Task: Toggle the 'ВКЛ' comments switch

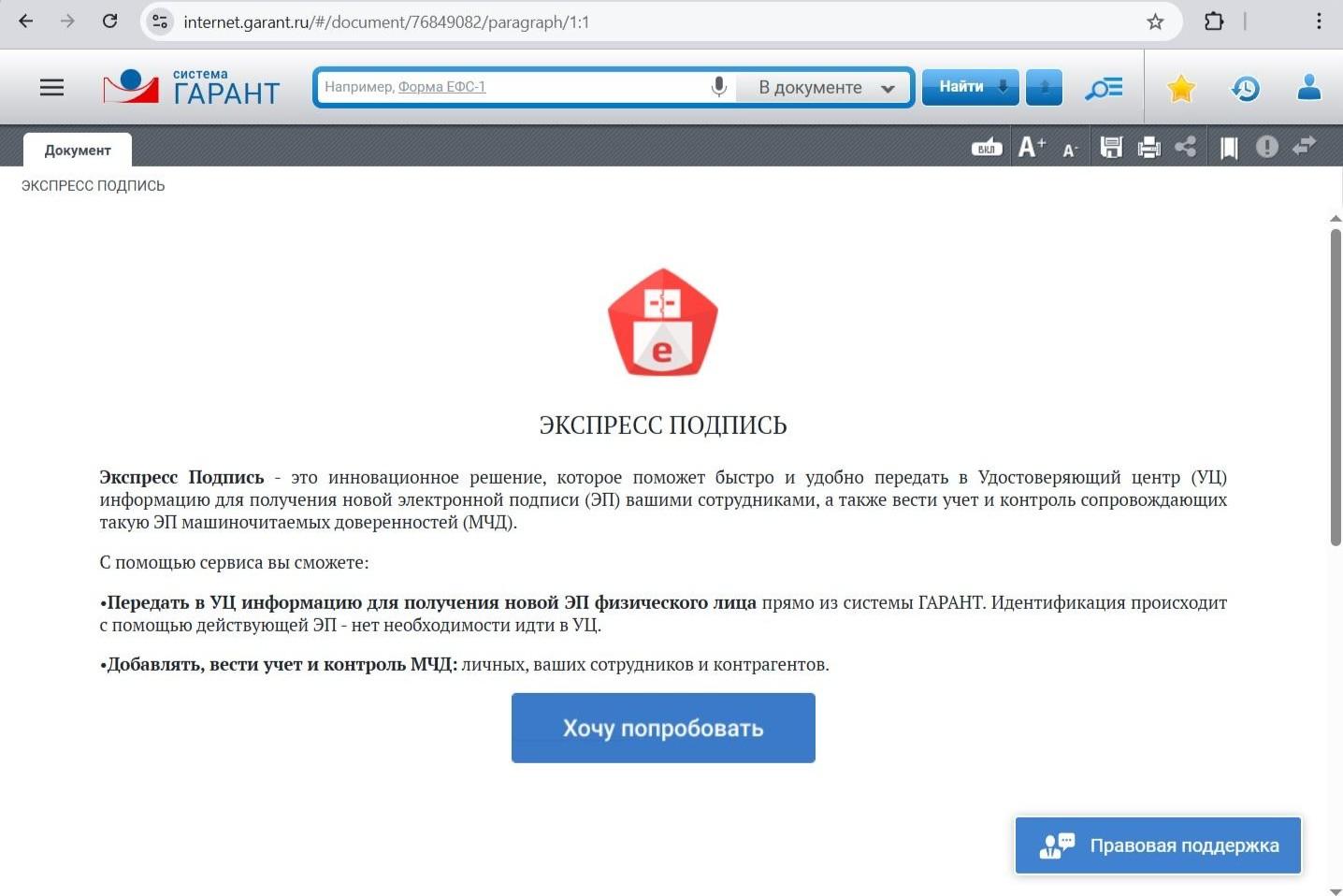Action: click(987, 147)
